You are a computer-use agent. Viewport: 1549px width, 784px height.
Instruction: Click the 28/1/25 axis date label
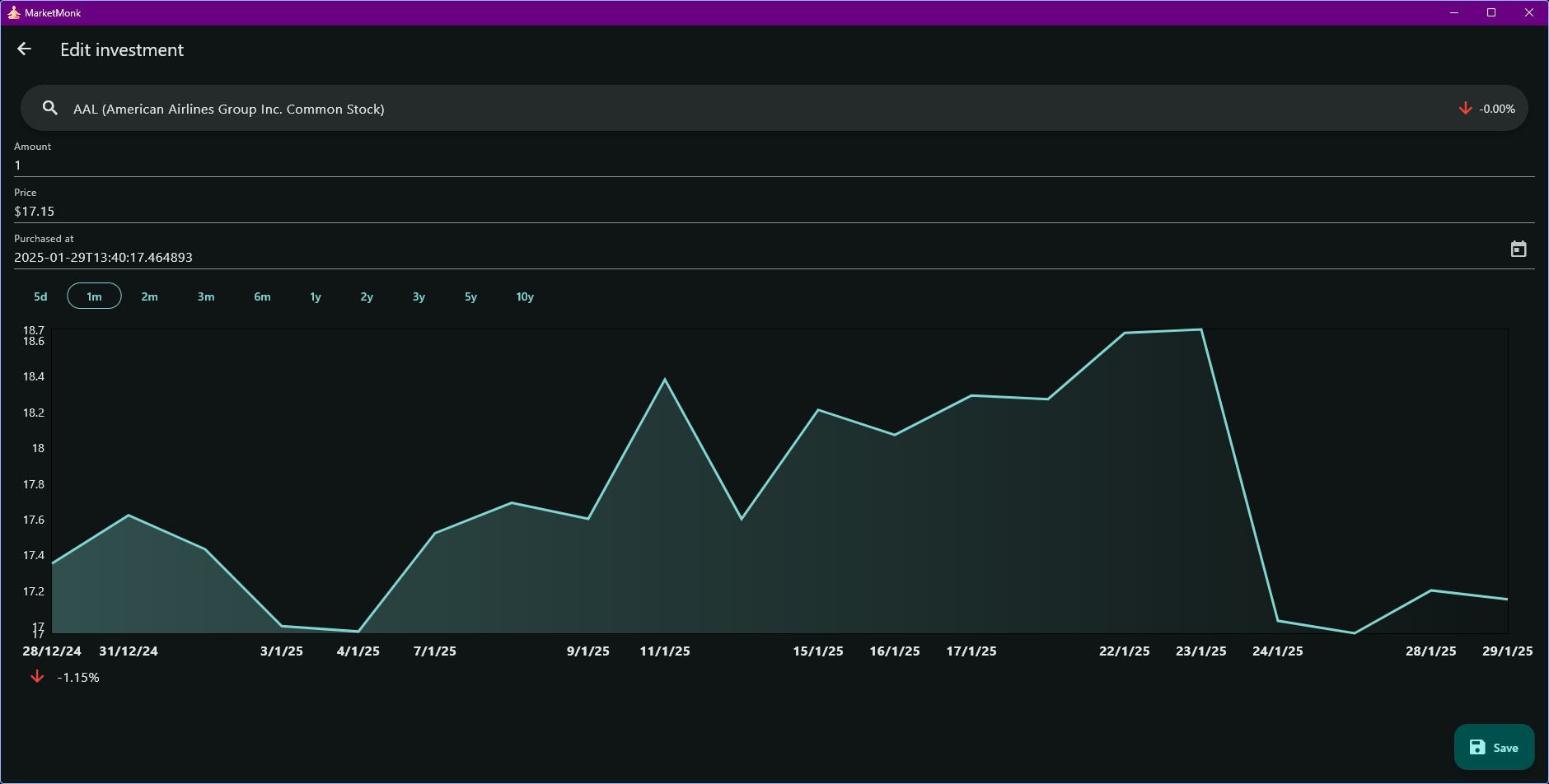[1431, 651]
